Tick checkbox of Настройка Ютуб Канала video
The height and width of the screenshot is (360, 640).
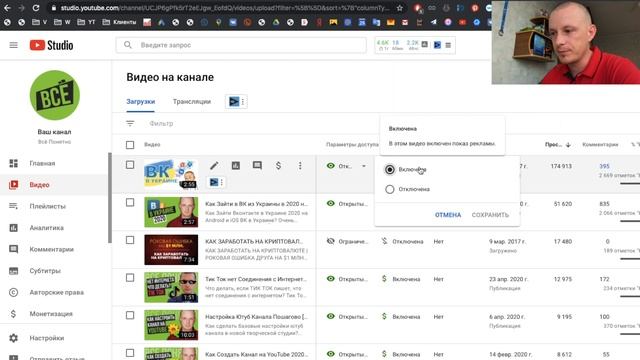coord(130,315)
